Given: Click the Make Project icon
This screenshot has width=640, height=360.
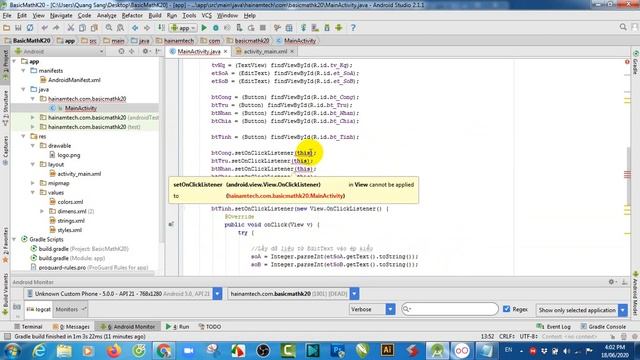Looking at the screenshot, I should [x=161, y=28].
